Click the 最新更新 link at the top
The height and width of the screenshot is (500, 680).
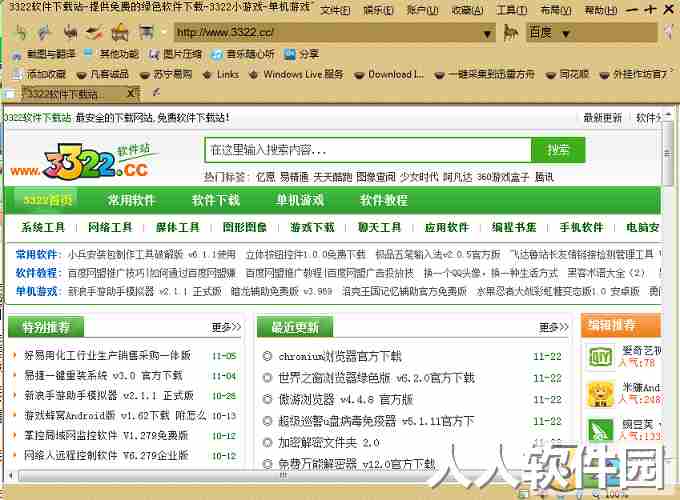point(602,118)
